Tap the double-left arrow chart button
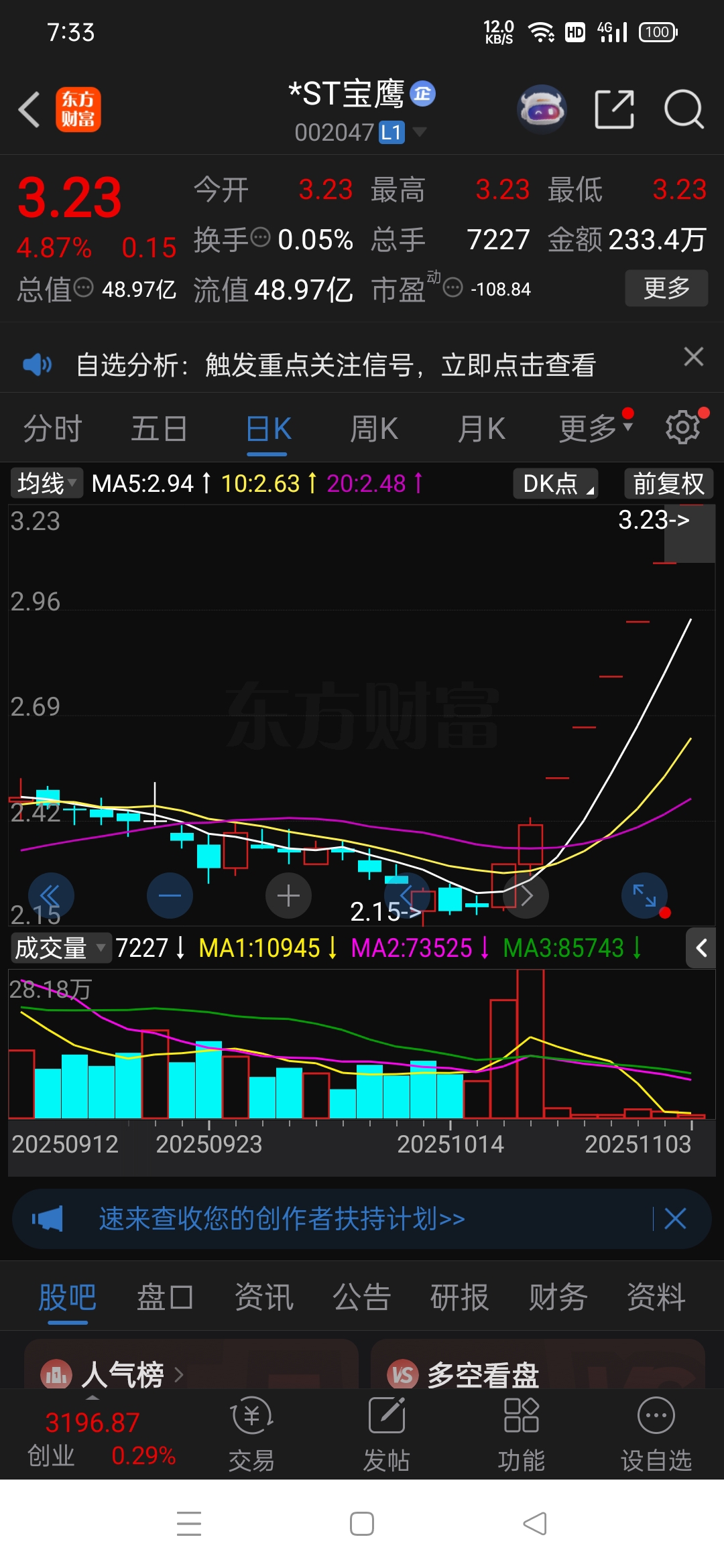This screenshot has width=724, height=1568. (51, 896)
